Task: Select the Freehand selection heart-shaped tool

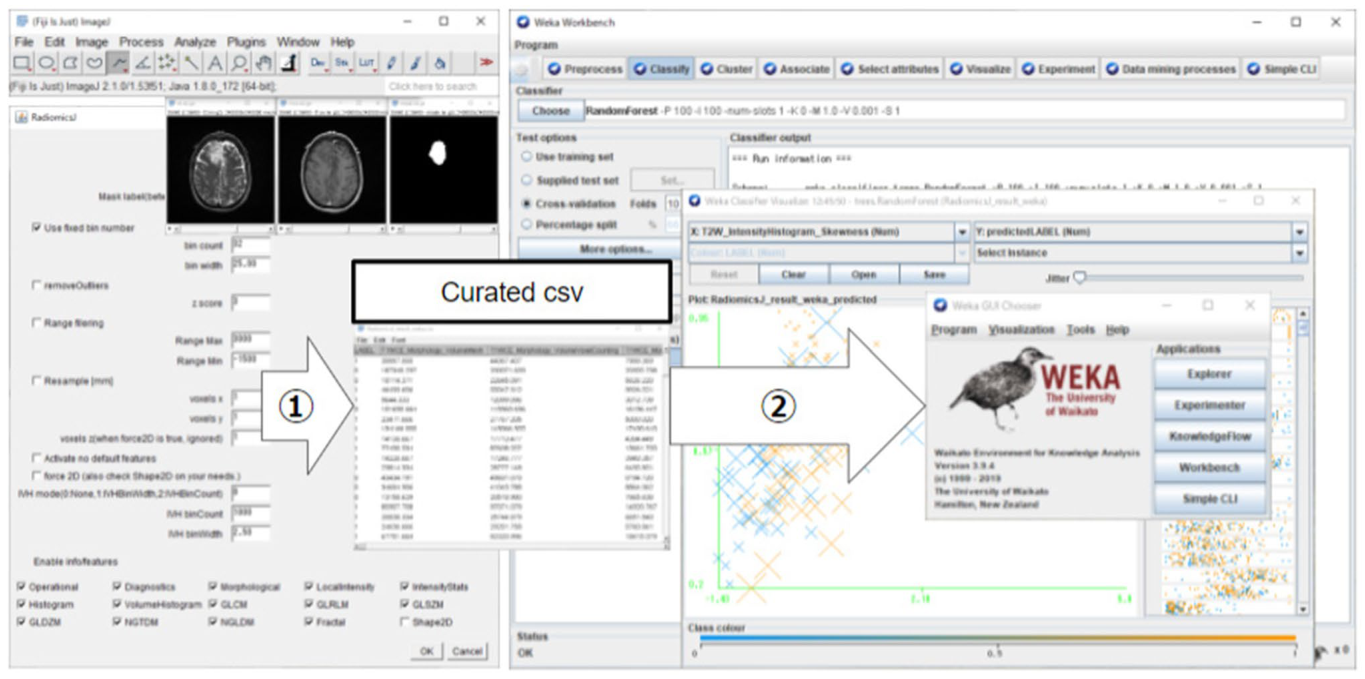Action: click(x=94, y=63)
